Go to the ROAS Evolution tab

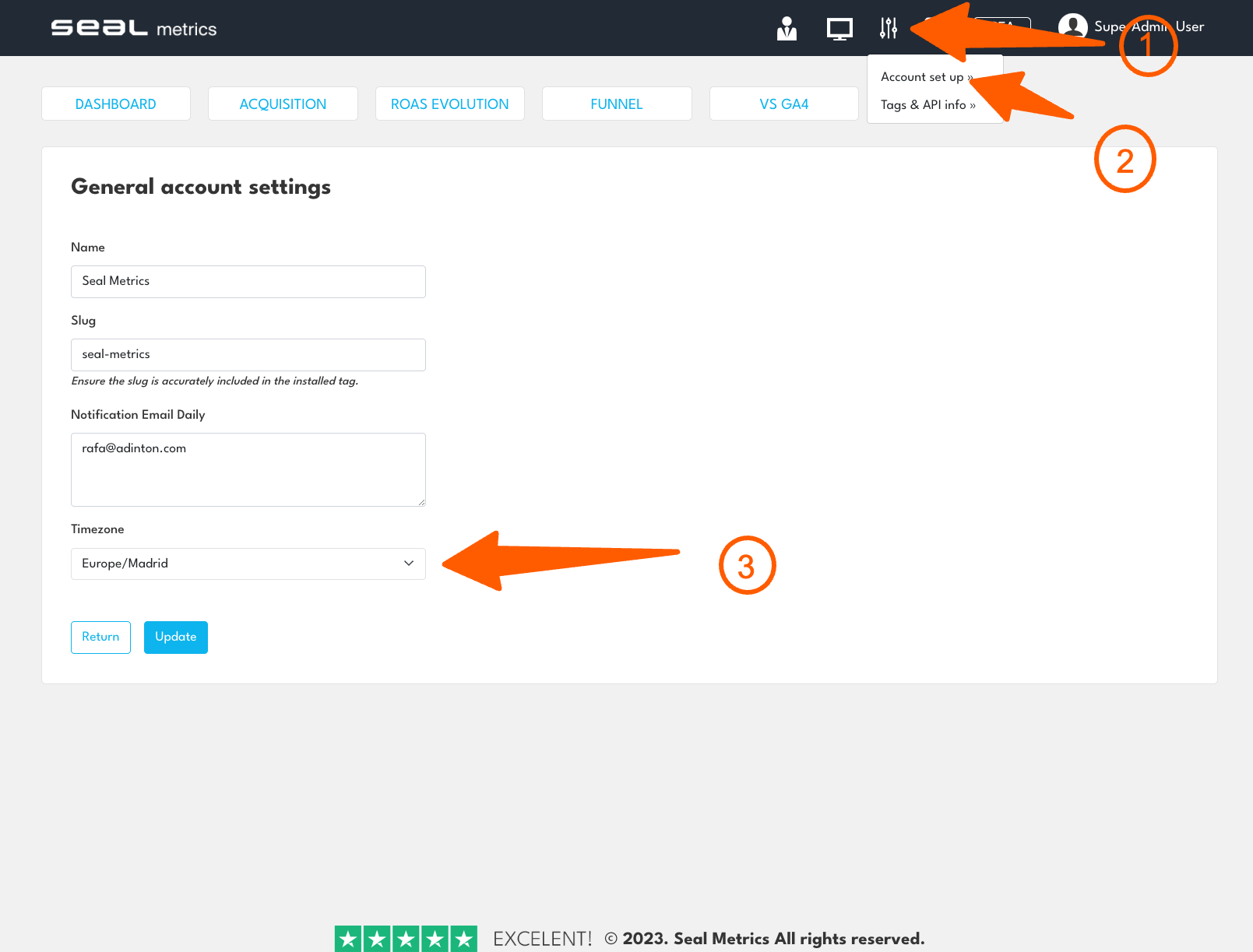pyautogui.click(x=449, y=104)
